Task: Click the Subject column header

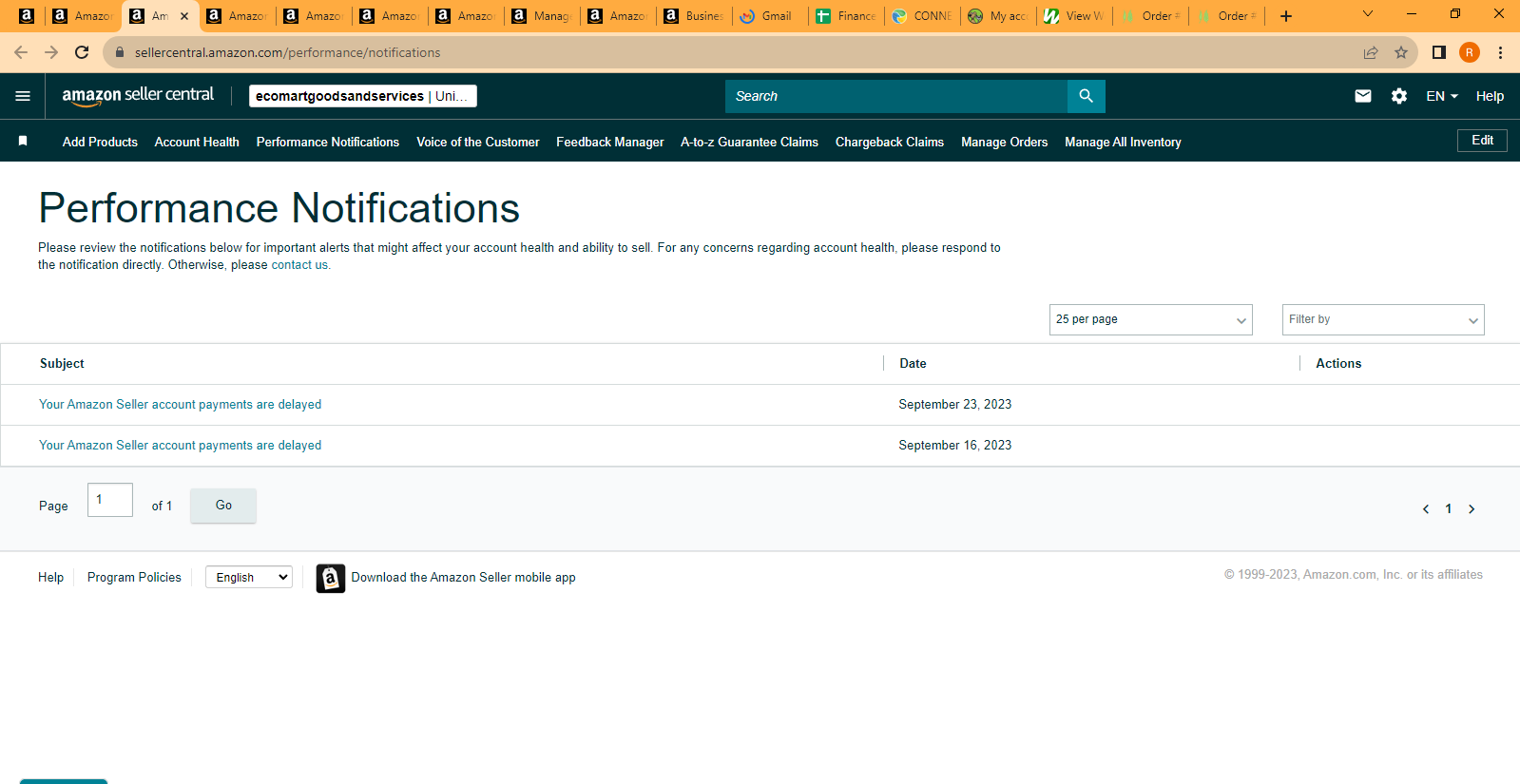Action: (x=62, y=364)
